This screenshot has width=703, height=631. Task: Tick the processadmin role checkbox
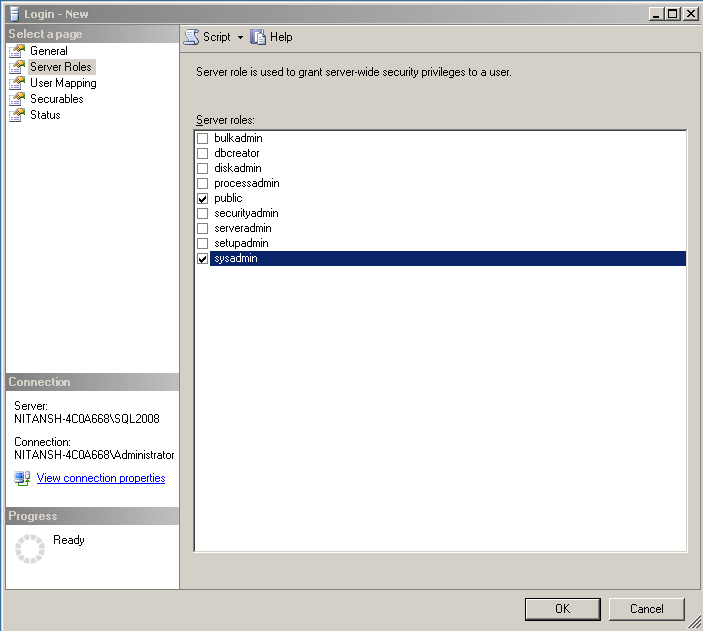point(203,183)
